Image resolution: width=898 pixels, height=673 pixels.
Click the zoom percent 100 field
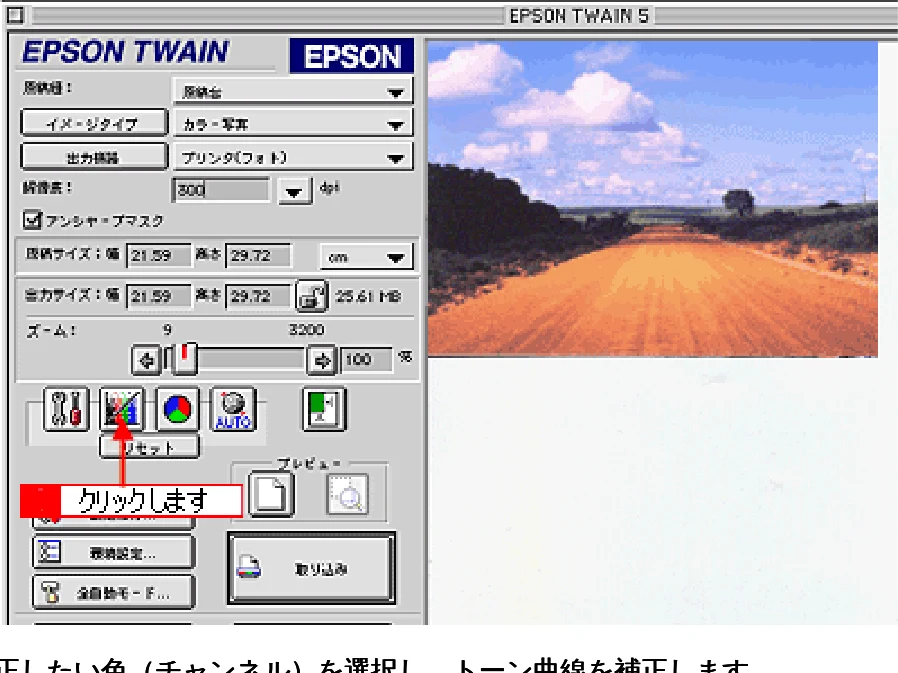pyautogui.click(x=367, y=360)
